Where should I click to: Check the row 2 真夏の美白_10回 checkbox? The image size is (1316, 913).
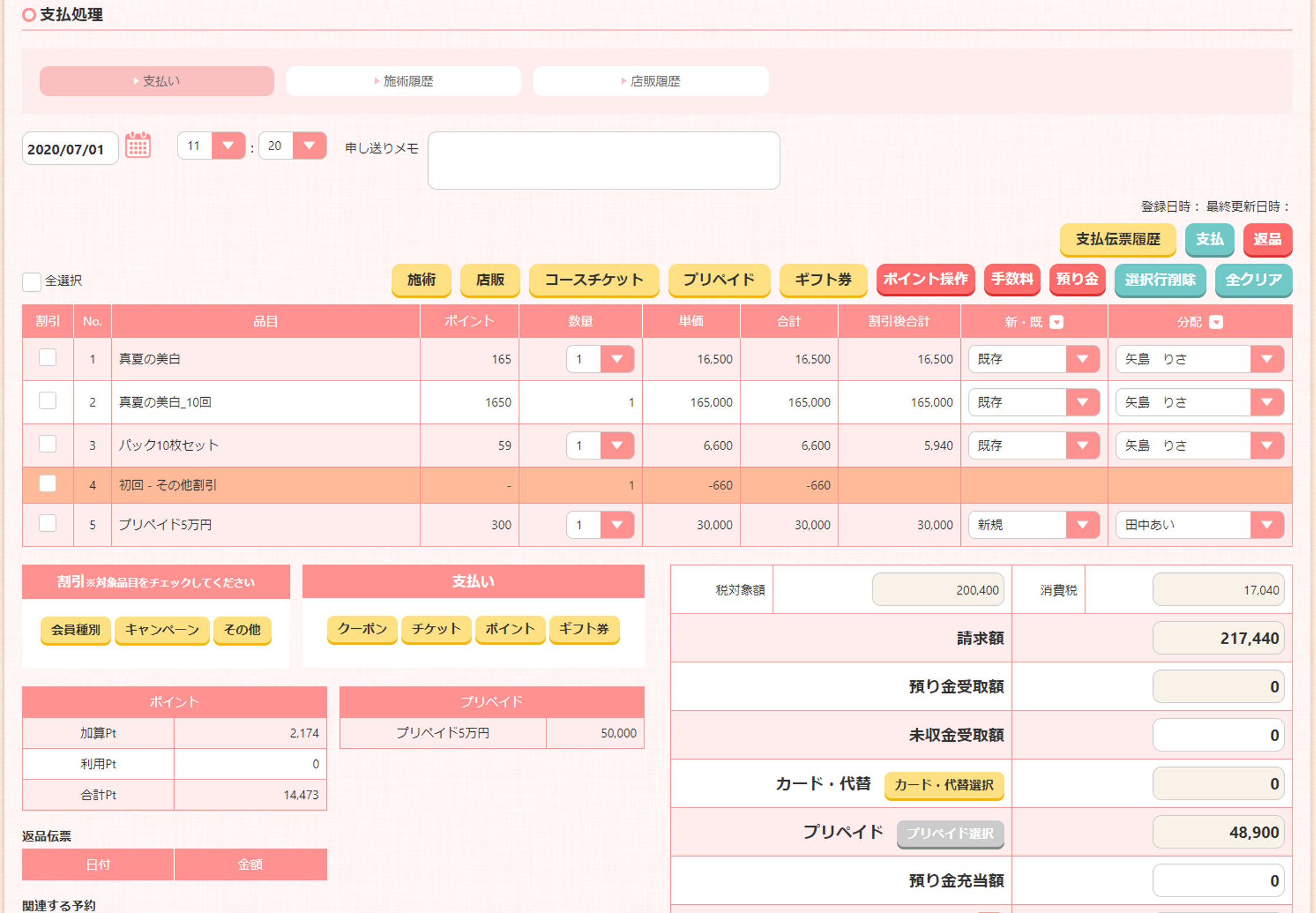48,401
